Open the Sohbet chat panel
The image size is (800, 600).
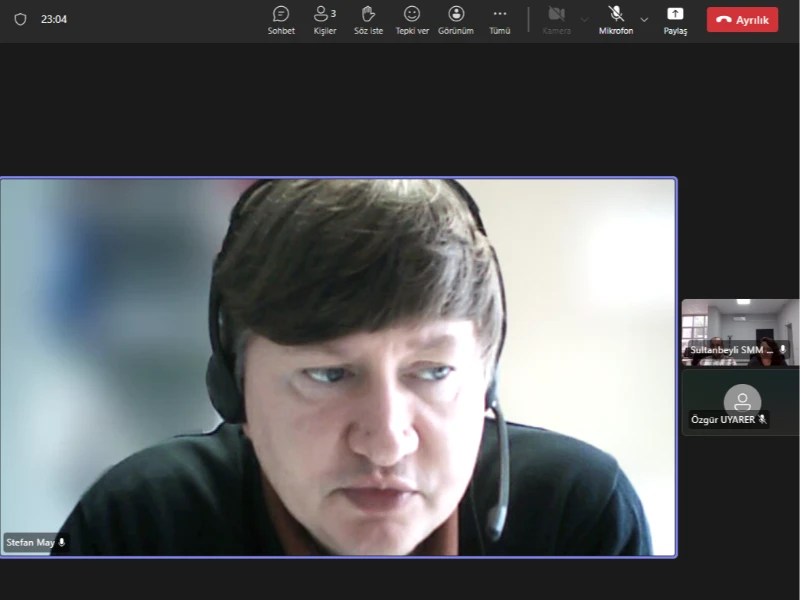[x=281, y=19]
